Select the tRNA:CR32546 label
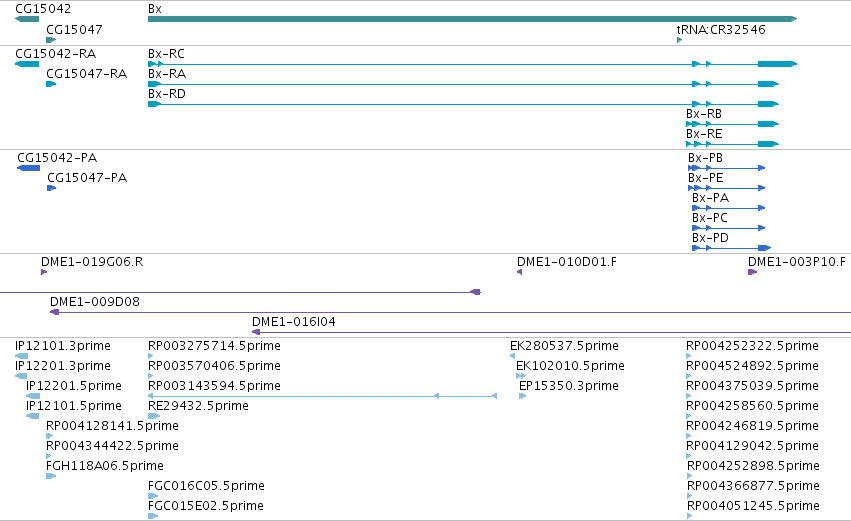The width and height of the screenshot is (851, 521). point(721,29)
